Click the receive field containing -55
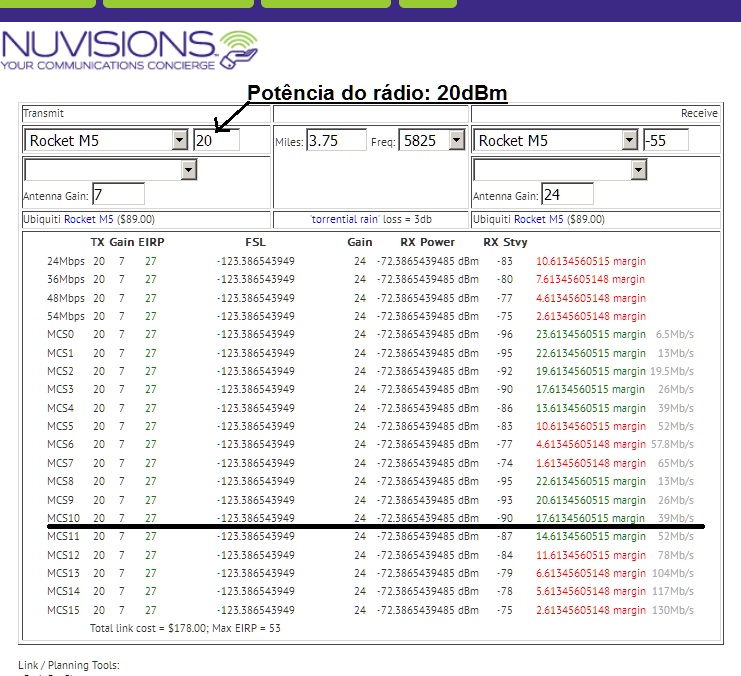The width and height of the screenshot is (741, 676). pos(666,140)
